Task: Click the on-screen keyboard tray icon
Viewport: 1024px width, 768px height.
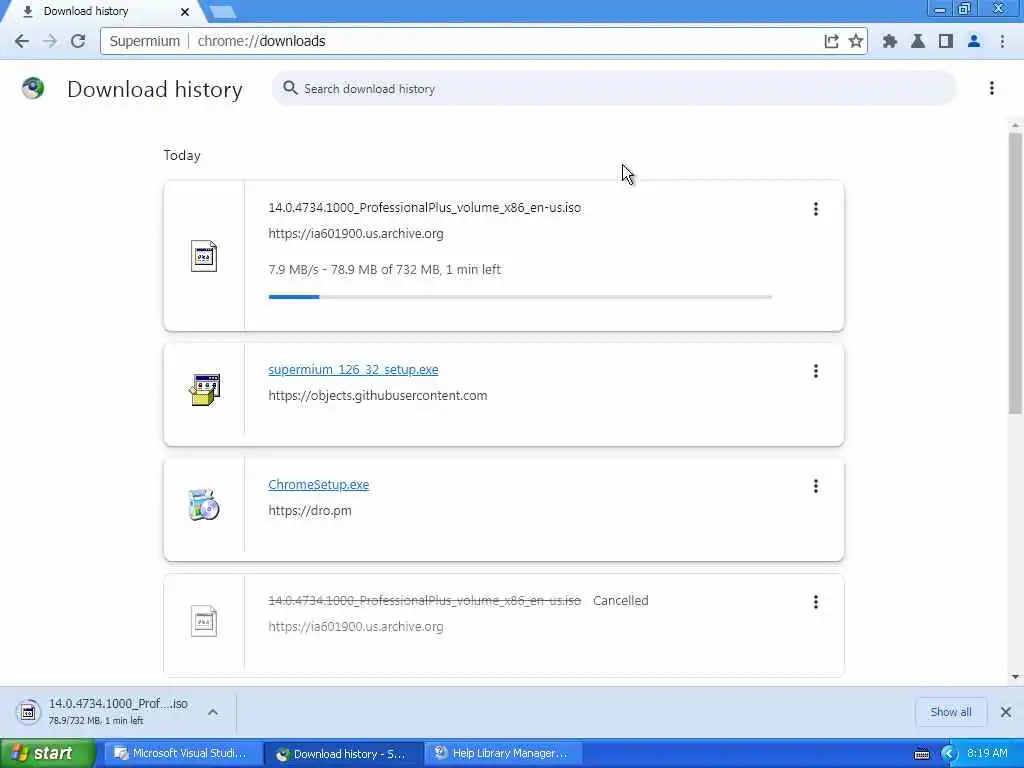Action: 921,754
